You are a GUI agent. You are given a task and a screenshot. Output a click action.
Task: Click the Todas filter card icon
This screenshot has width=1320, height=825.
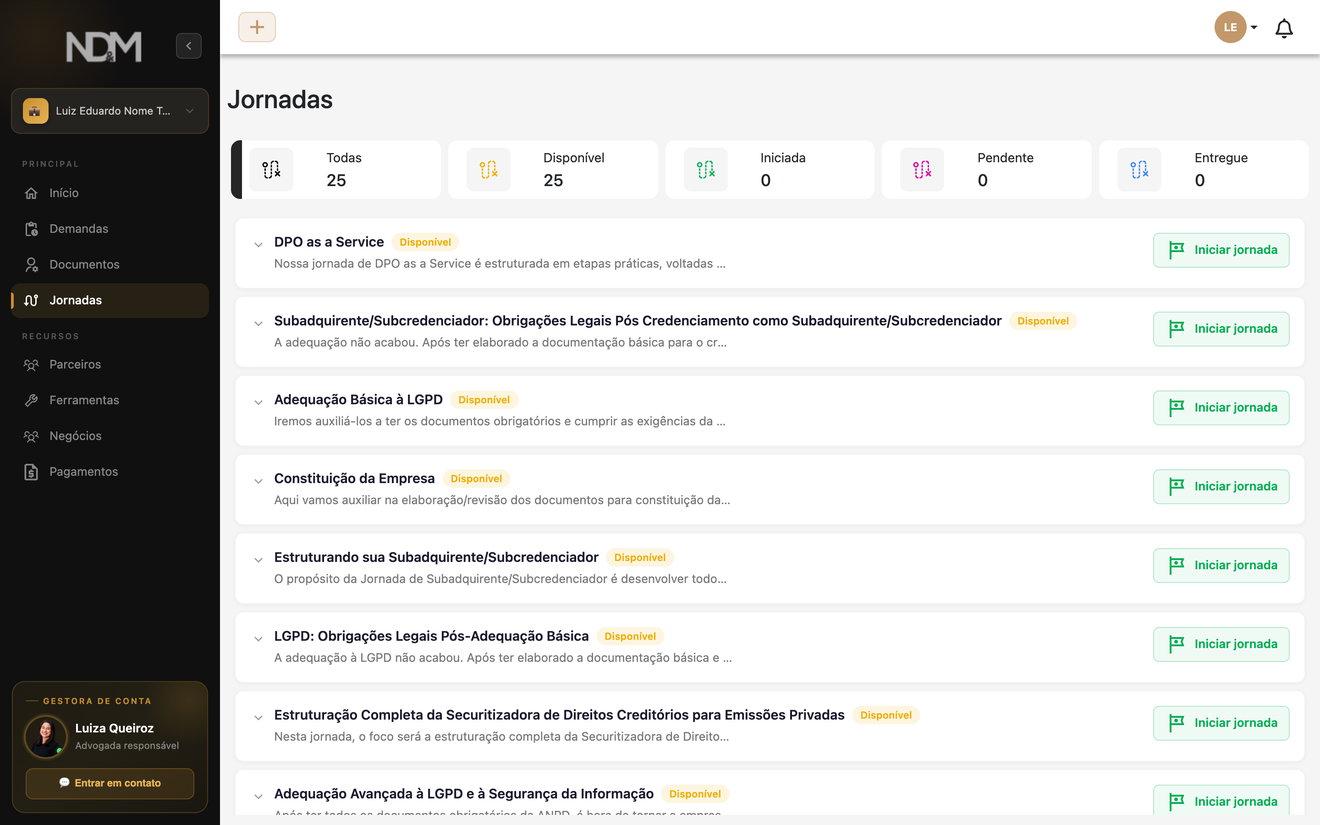(272, 169)
